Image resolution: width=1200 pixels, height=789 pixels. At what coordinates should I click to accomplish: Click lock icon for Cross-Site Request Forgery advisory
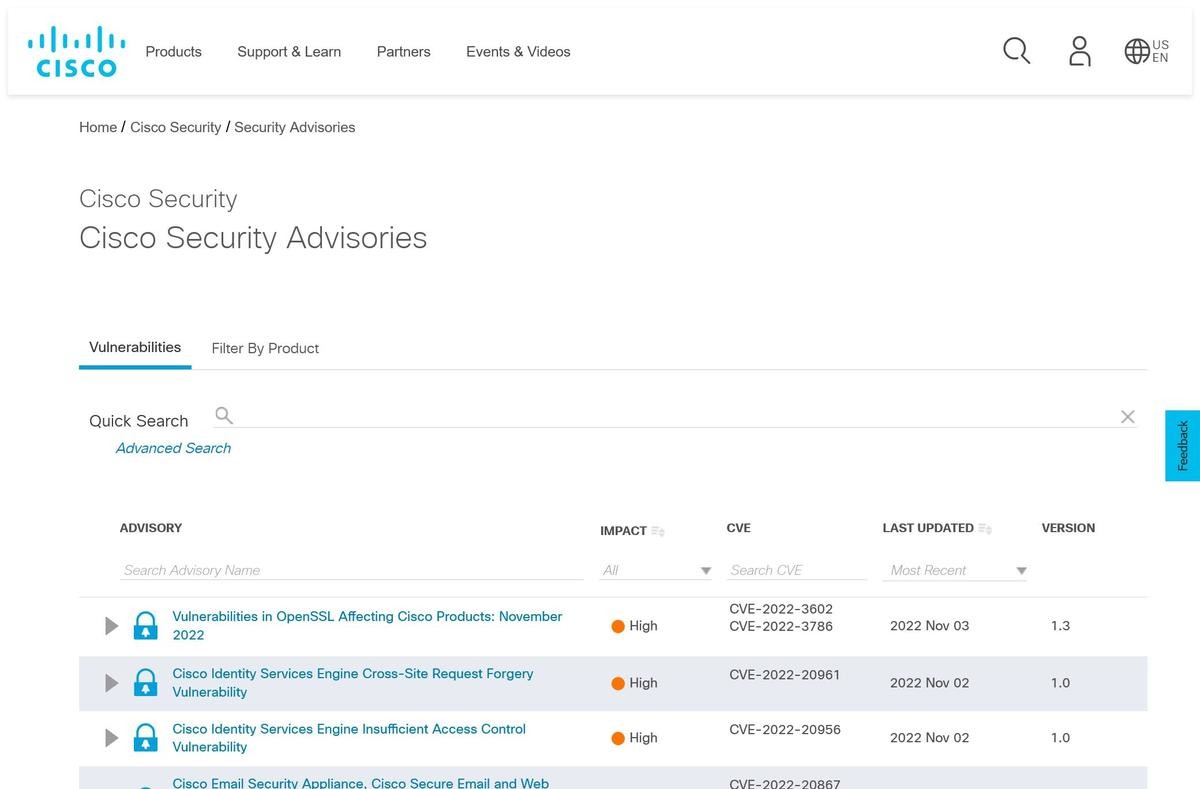pos(146,683)
